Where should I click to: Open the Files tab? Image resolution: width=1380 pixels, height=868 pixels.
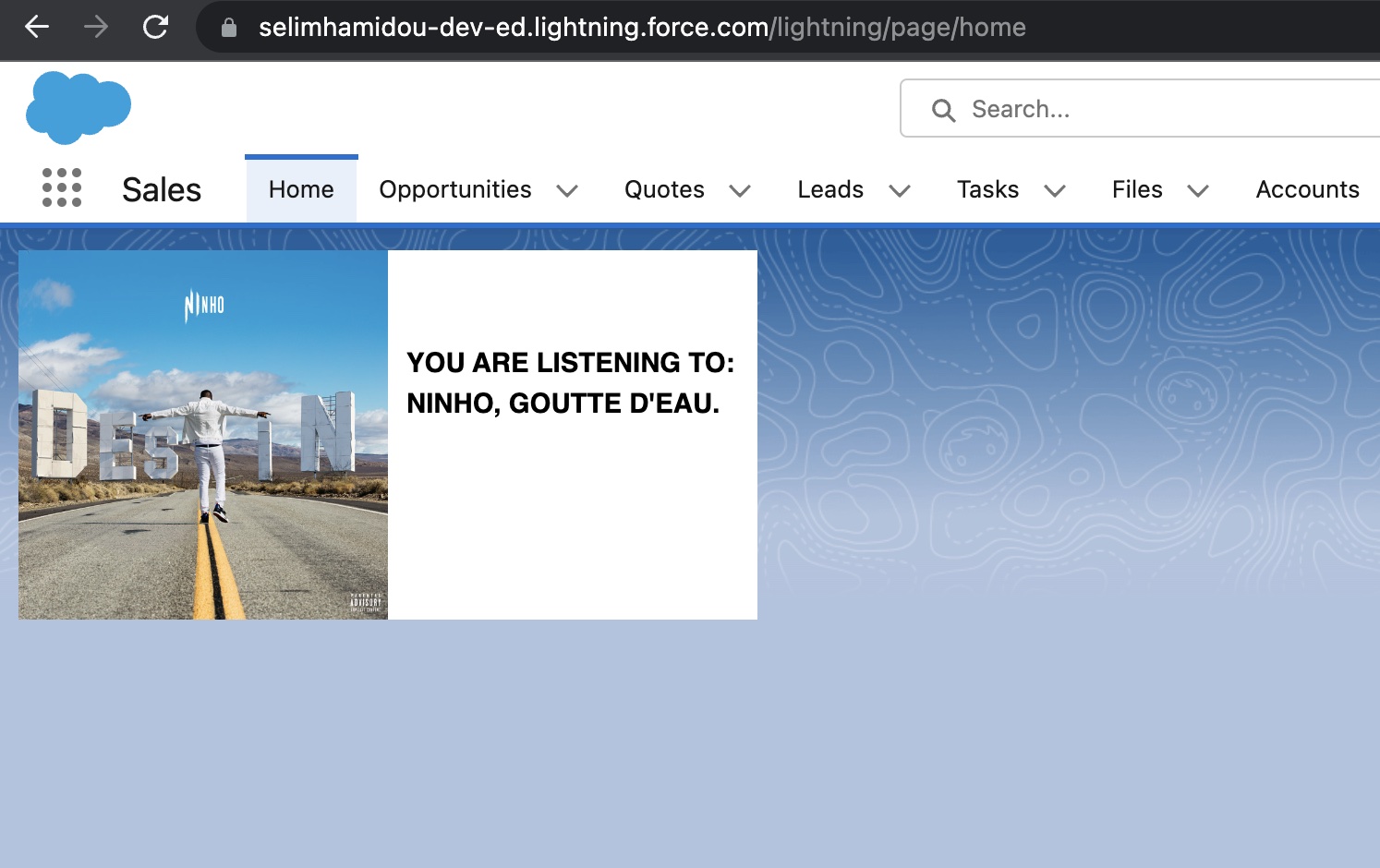point(1137,189)
